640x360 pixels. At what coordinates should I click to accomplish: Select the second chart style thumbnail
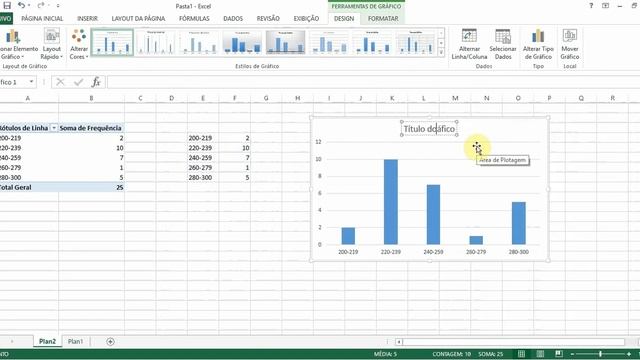(x=156, y=42)
